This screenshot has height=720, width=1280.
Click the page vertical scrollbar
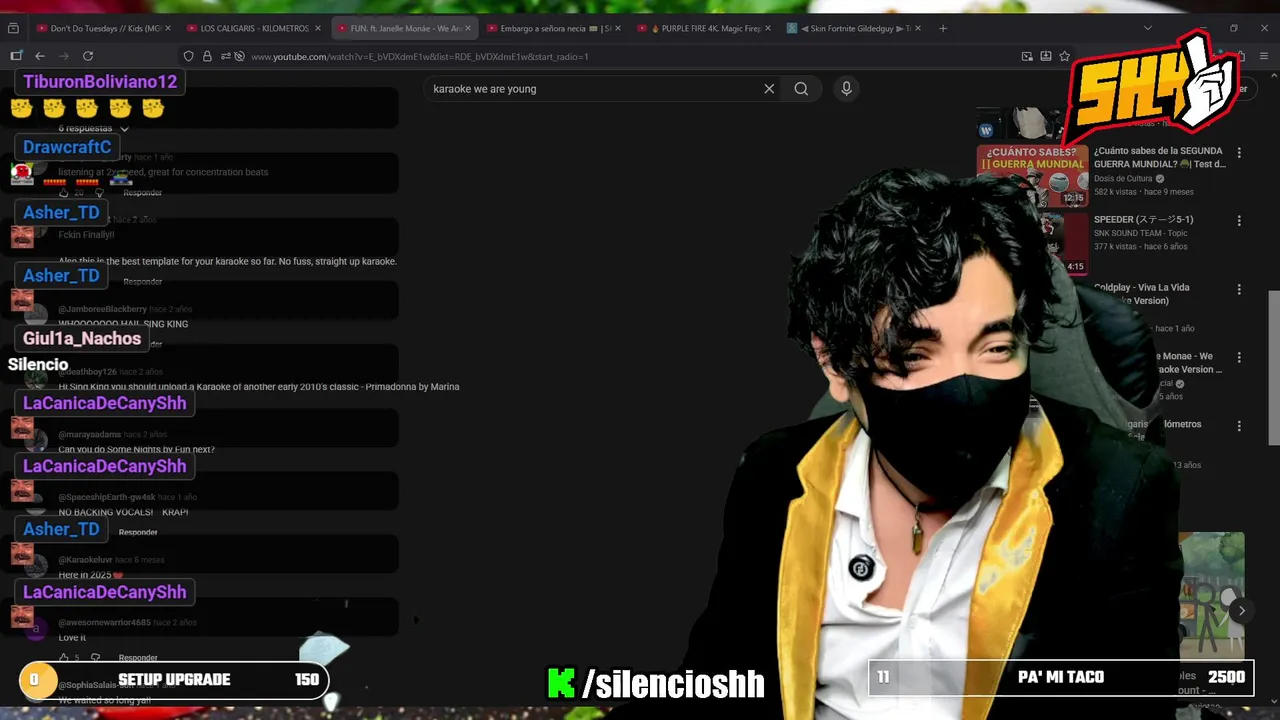[1274, 368]
